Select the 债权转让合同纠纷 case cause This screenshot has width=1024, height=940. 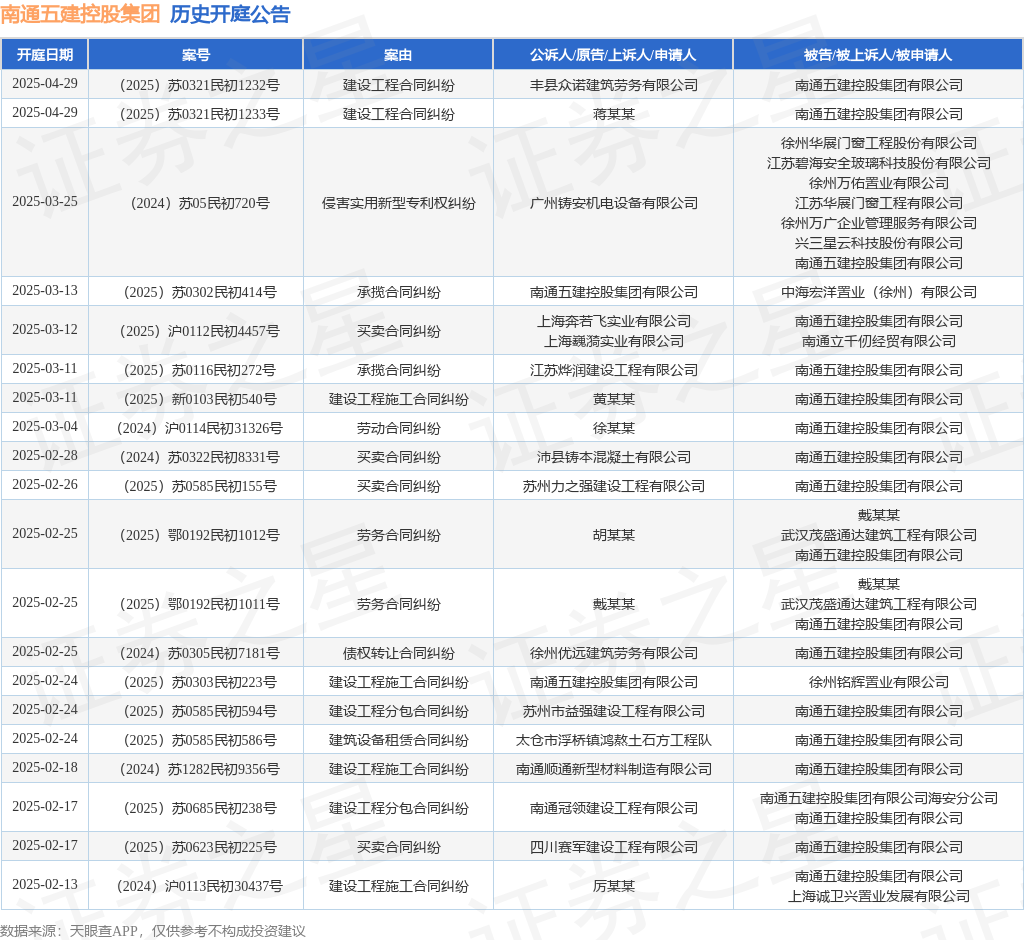tap(398, 653)
